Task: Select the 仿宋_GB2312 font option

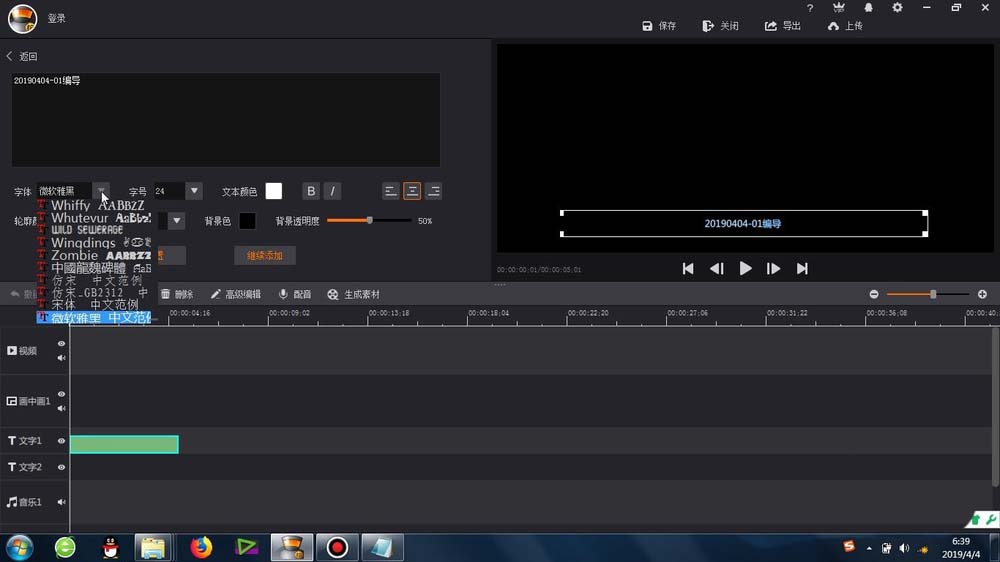Action: pos(94,293)
